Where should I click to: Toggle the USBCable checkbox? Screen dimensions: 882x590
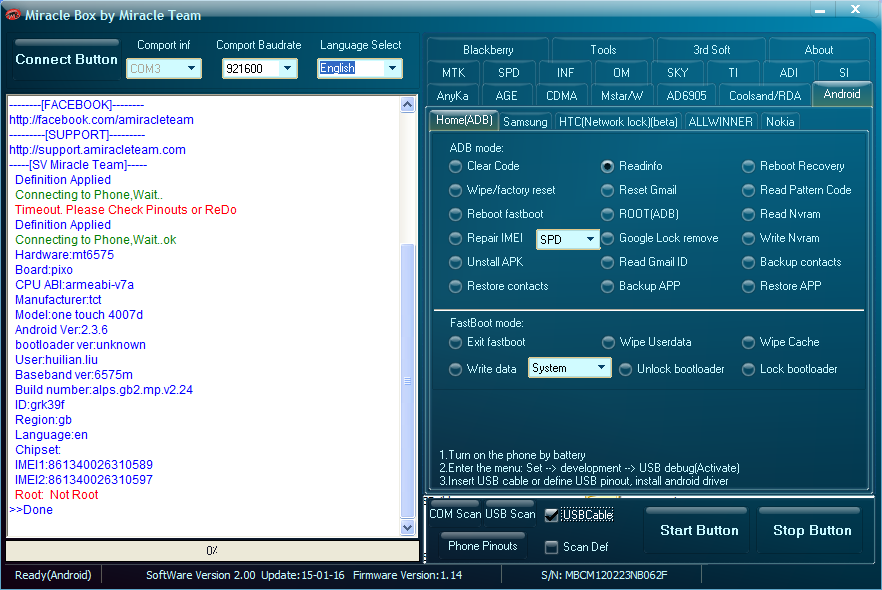tap(551, 515)
